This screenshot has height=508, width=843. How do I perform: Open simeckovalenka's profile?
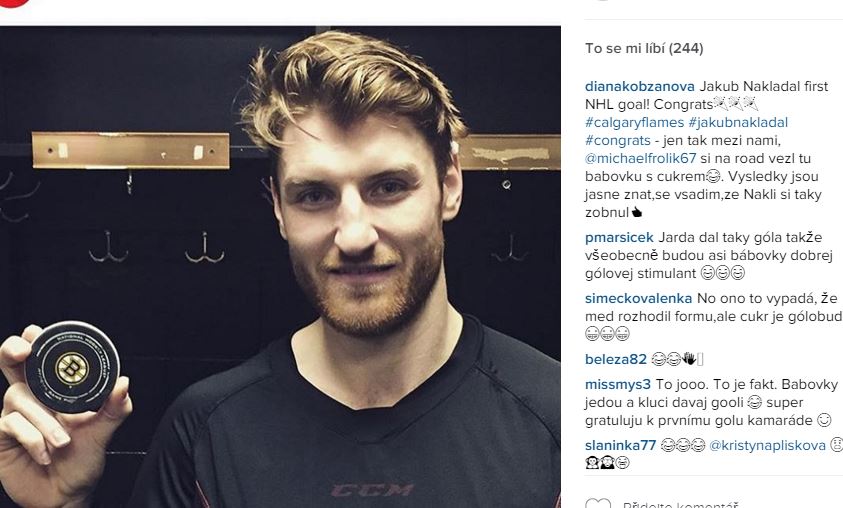(639, 298)
